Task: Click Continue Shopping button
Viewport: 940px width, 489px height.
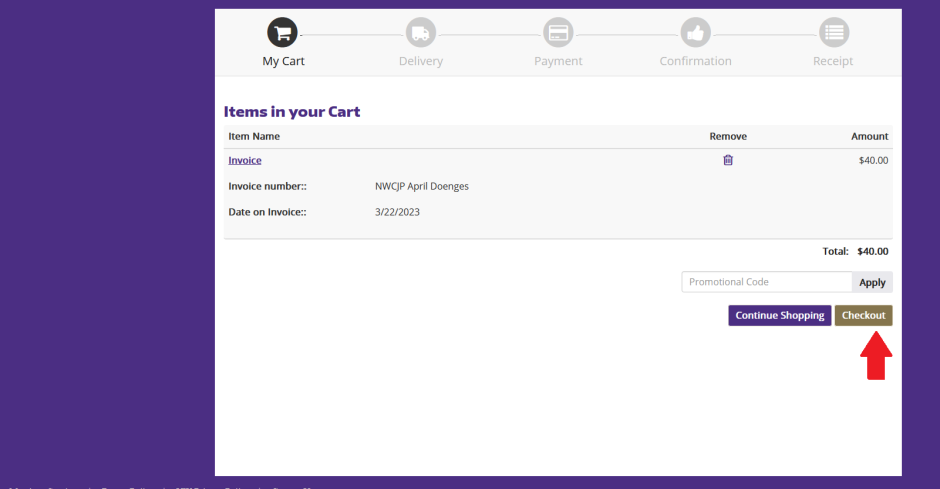Action: click(x=779, y=315)
